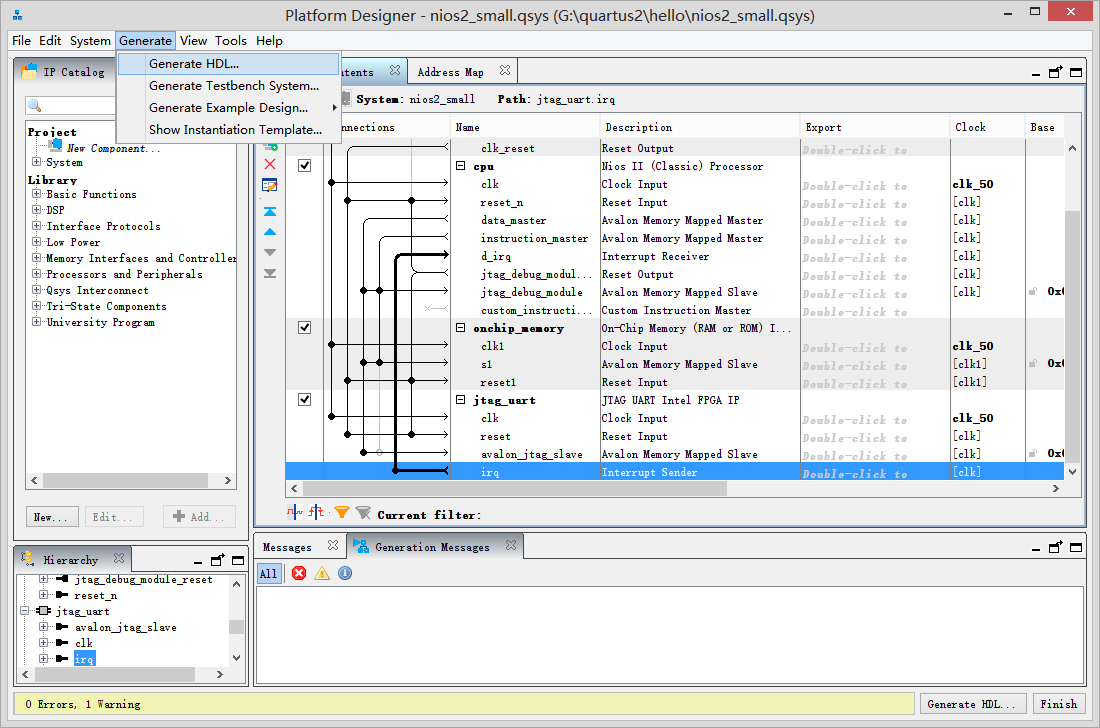Image resolution: width=1100 pixels, height=728 pixels.
Task: Show only warning messages with yellow triangle
Action: tap(322, 573)
